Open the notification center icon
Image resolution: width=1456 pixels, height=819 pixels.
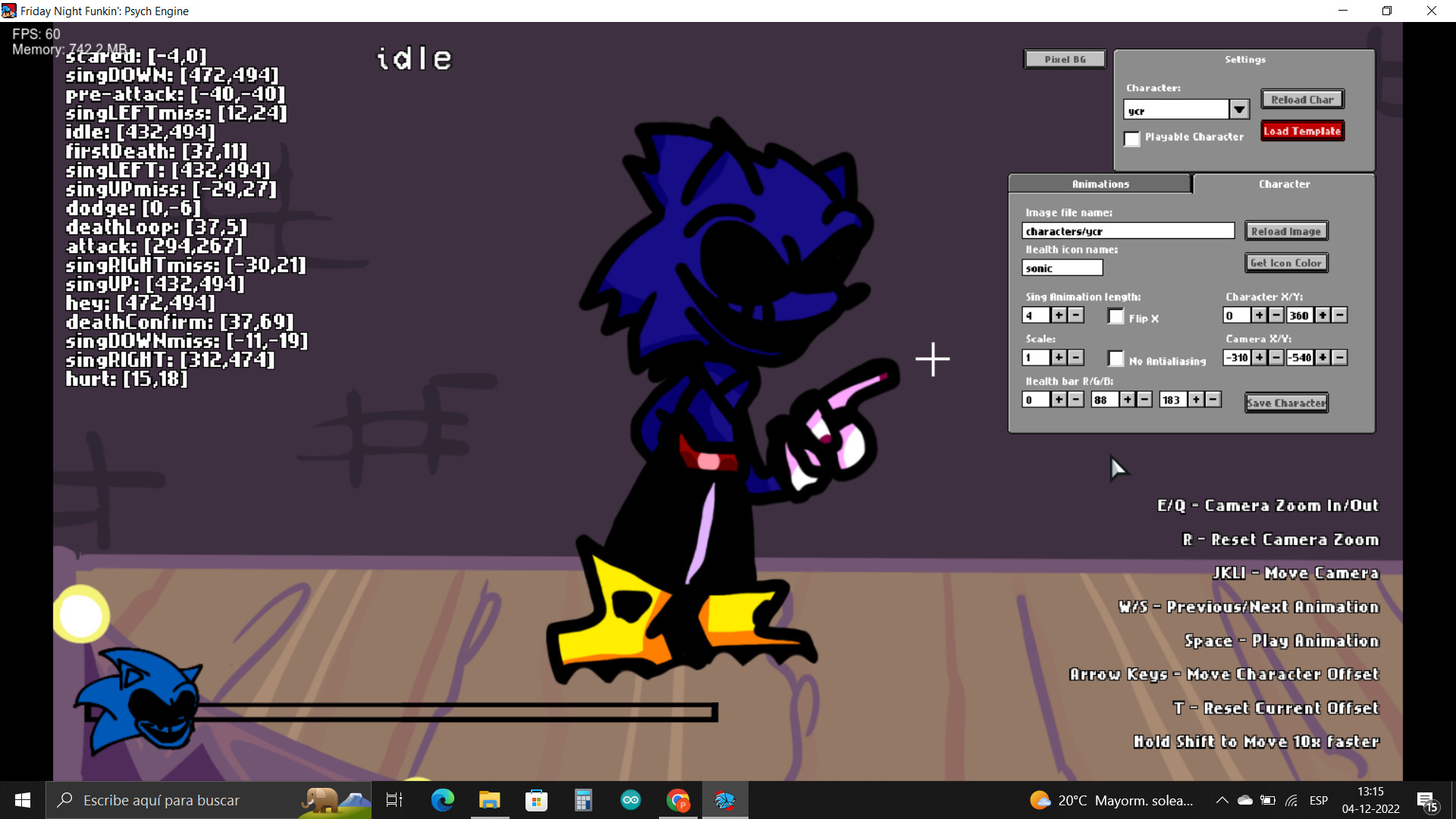tap(1426, 801)
